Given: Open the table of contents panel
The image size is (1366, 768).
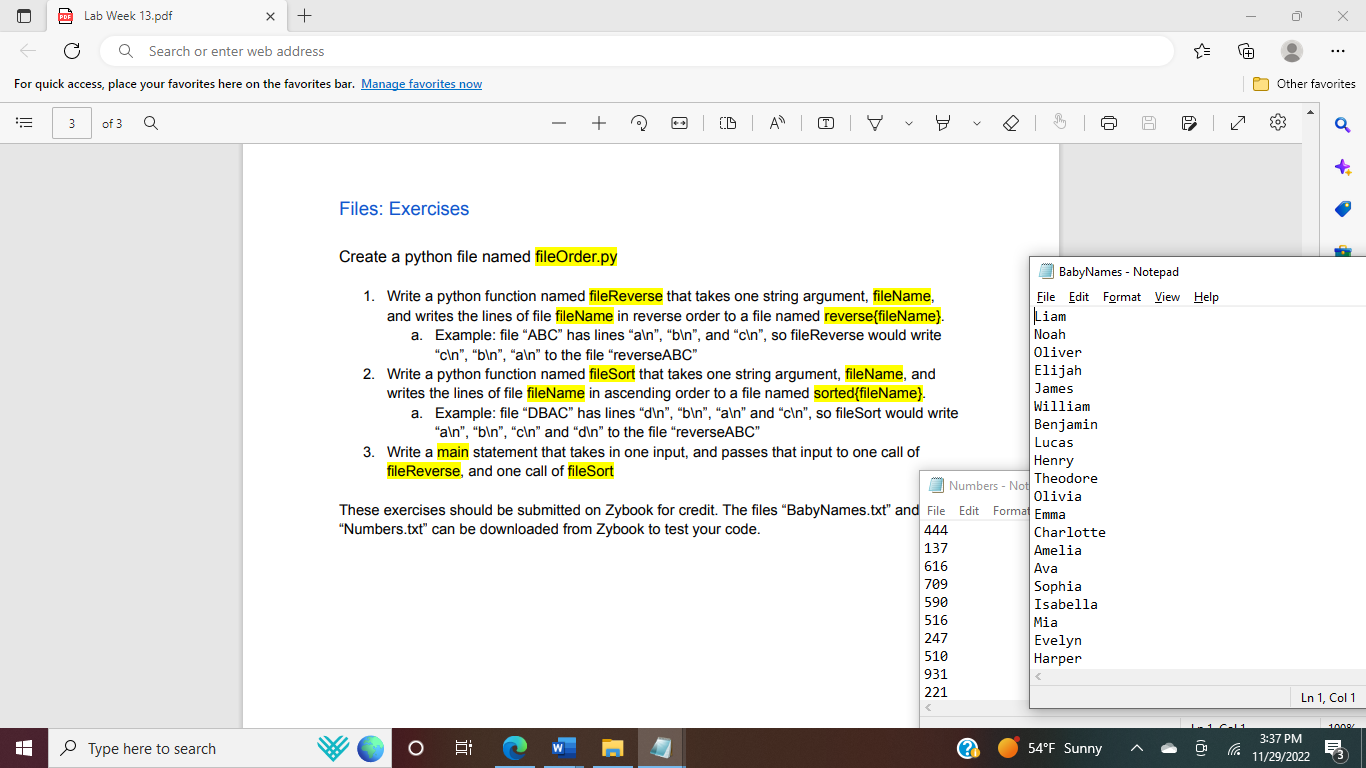Looking at the screenshot, I should [x=24, y=122].
